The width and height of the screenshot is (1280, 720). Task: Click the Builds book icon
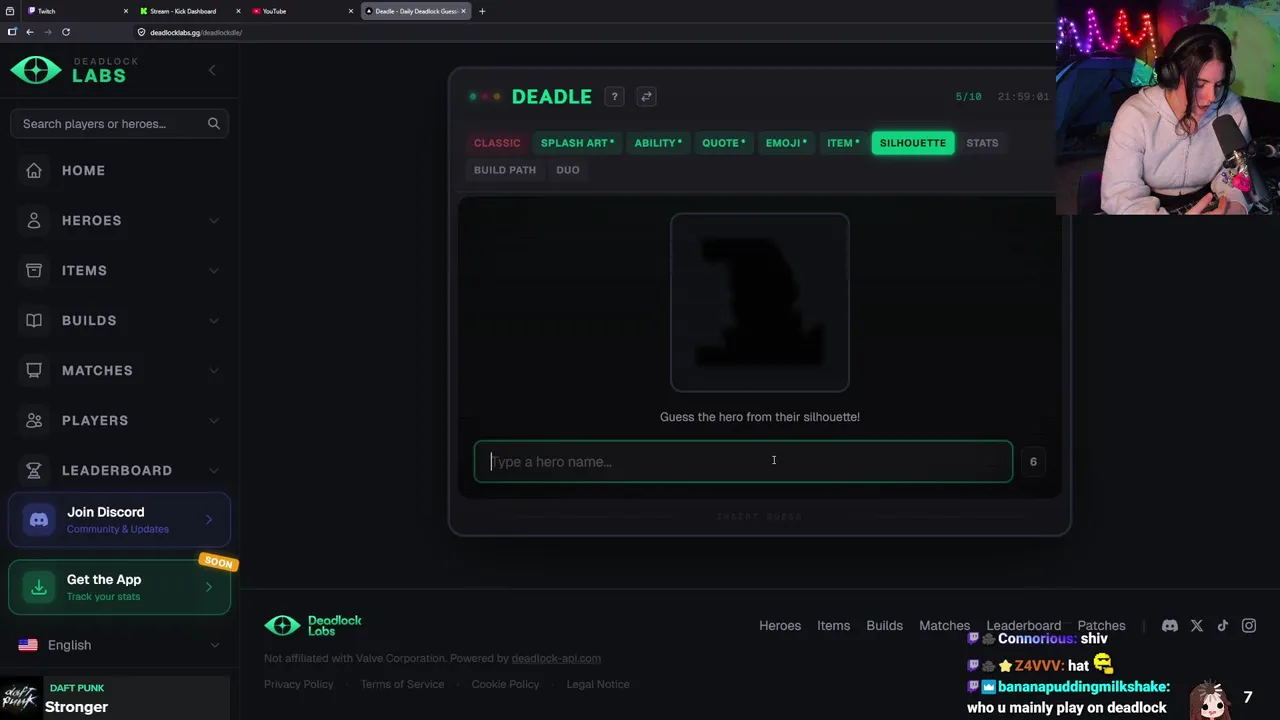tap(34, 320)
